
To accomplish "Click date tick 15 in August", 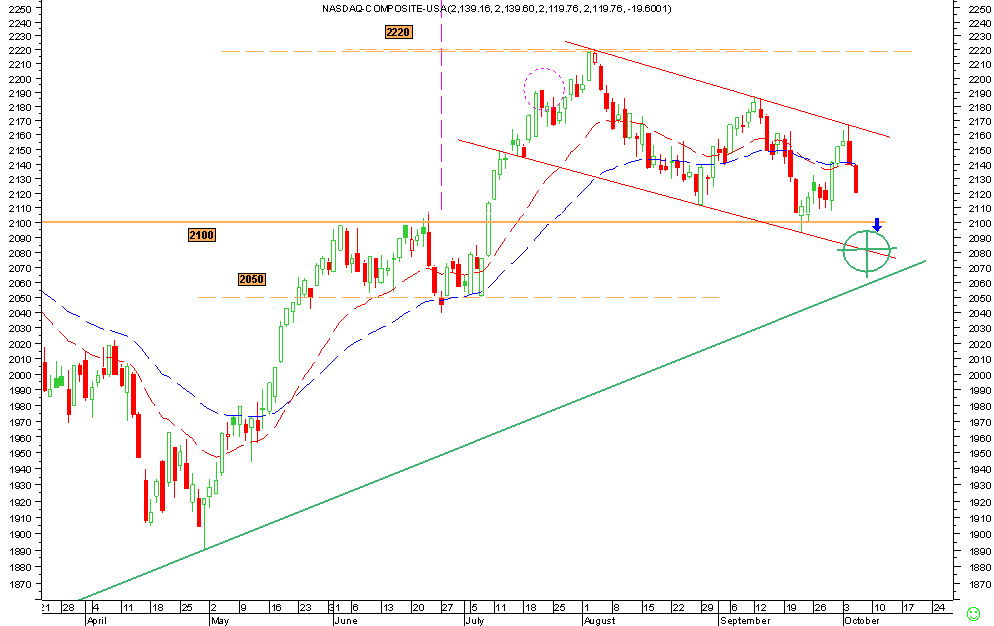I will point(649,608).
